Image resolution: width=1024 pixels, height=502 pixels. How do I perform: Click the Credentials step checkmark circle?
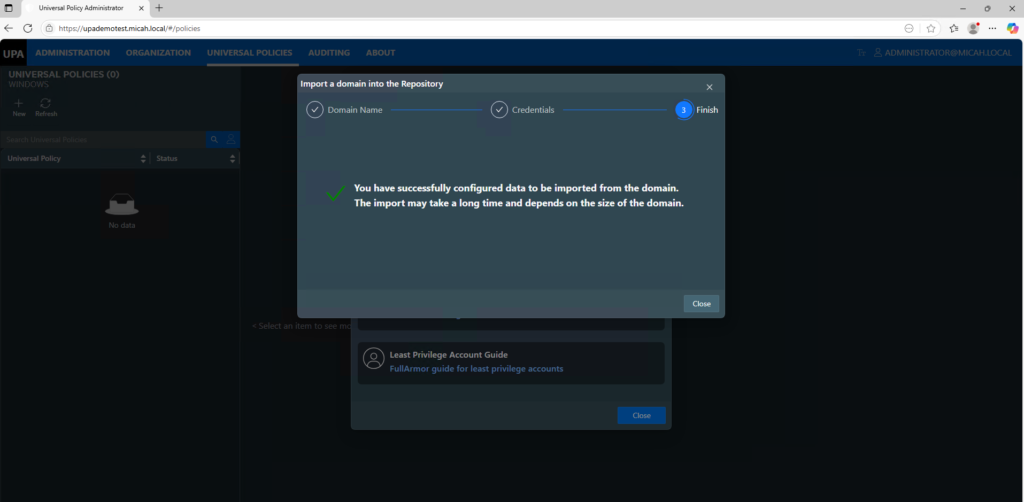pos(499,110)
